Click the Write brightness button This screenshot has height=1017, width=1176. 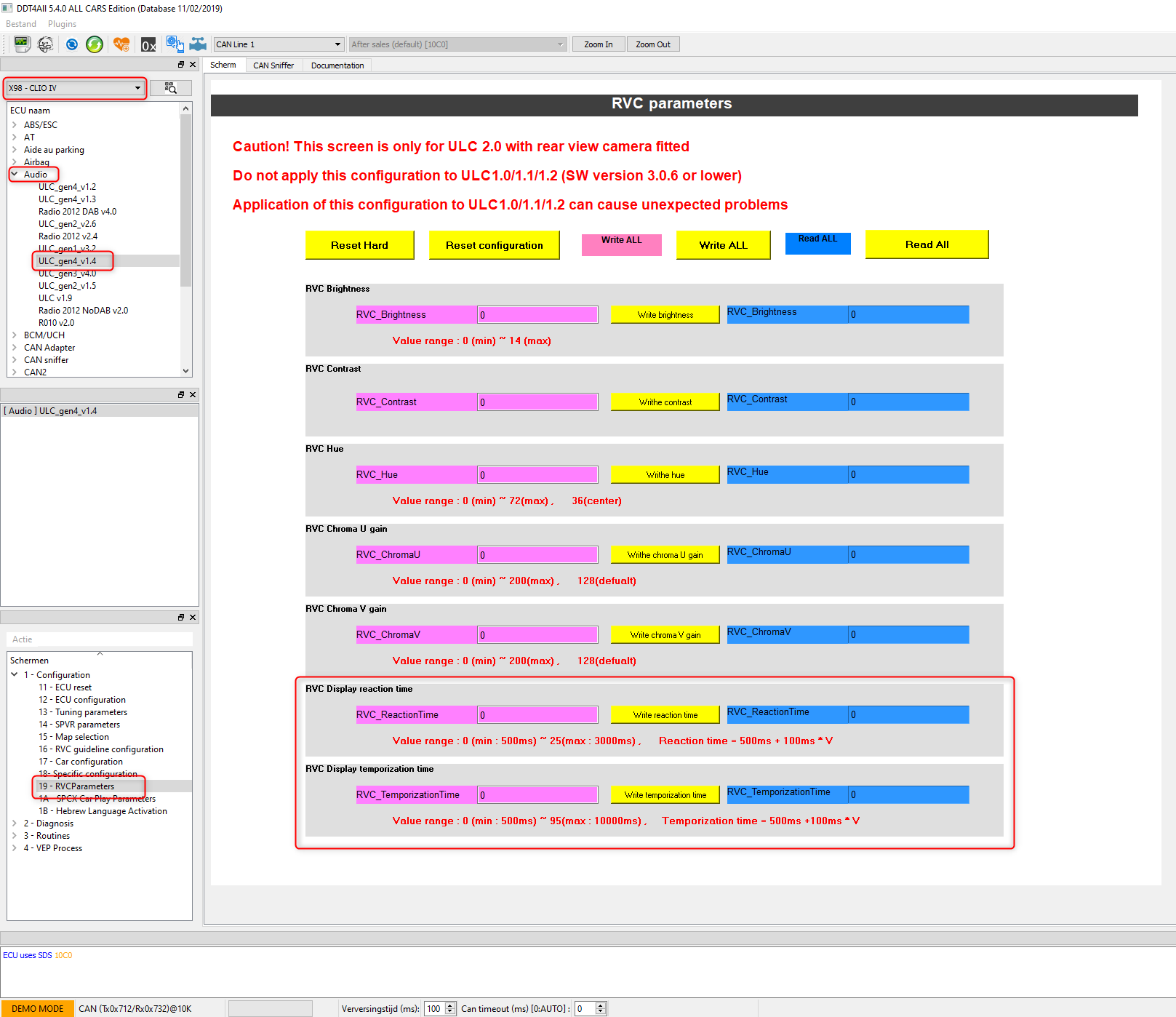point(665,315)
